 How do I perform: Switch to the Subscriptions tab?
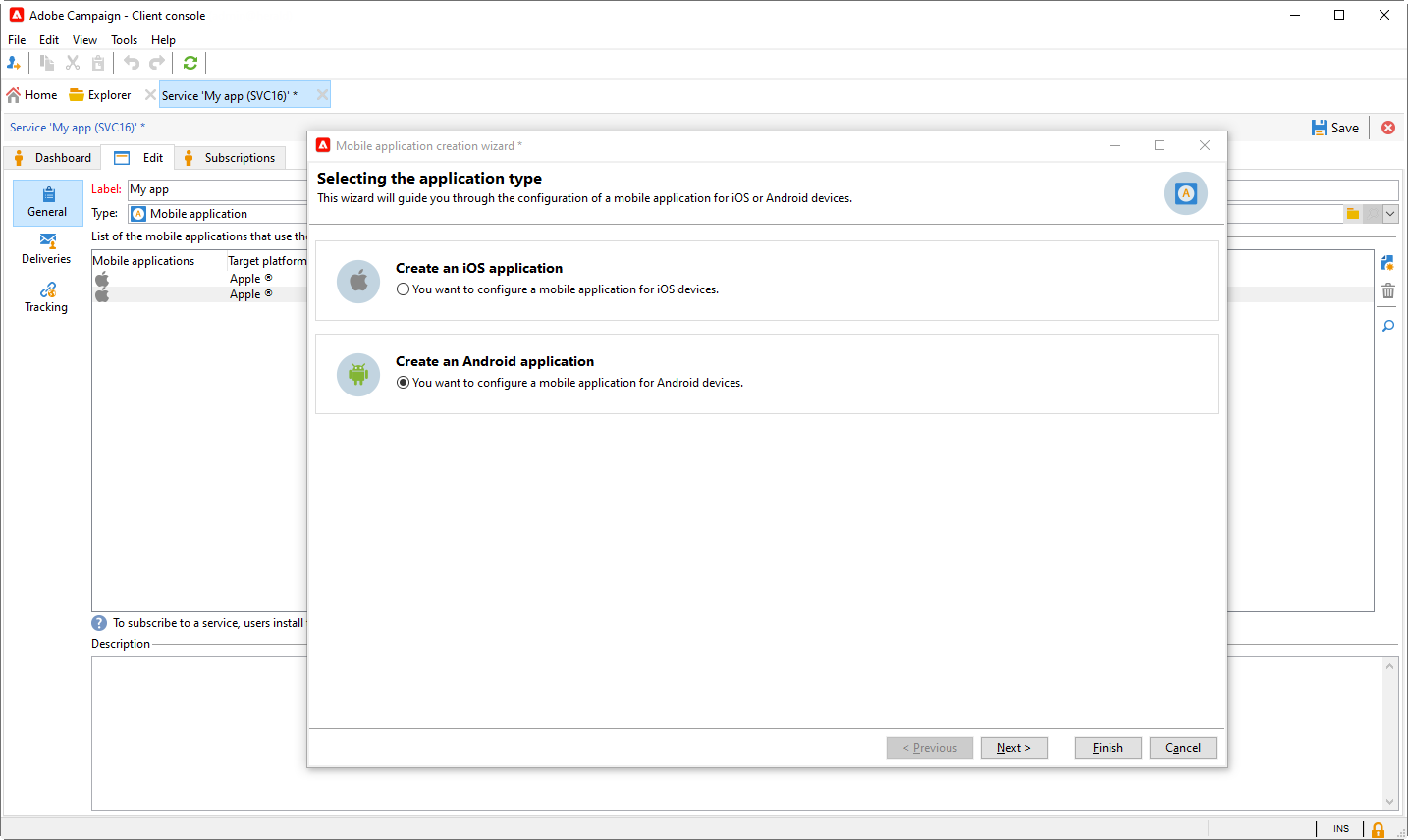(231, 158)
